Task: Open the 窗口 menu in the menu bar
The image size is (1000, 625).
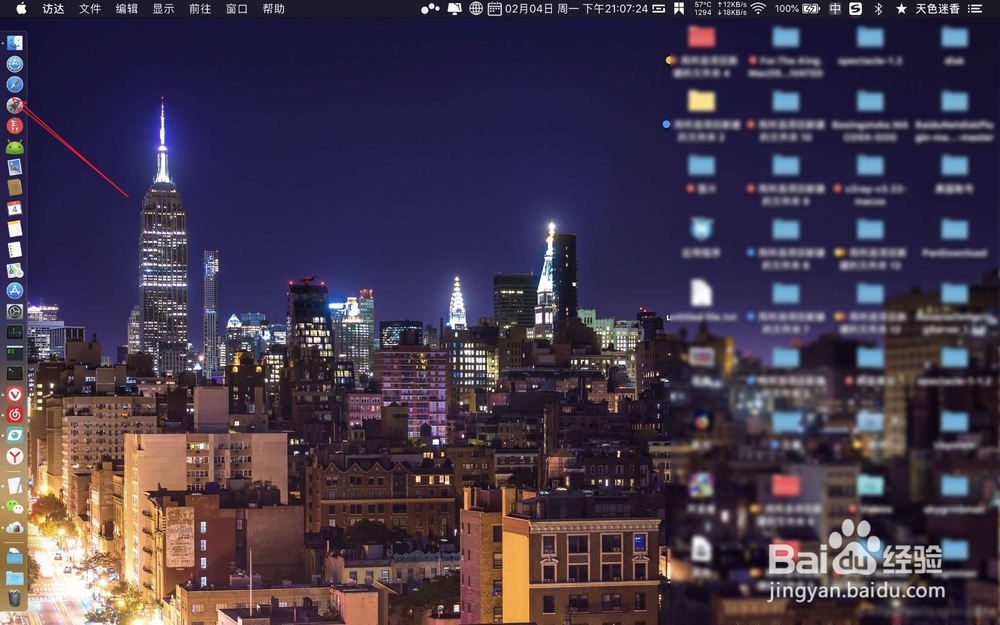Action: click(x=236, y=9)
